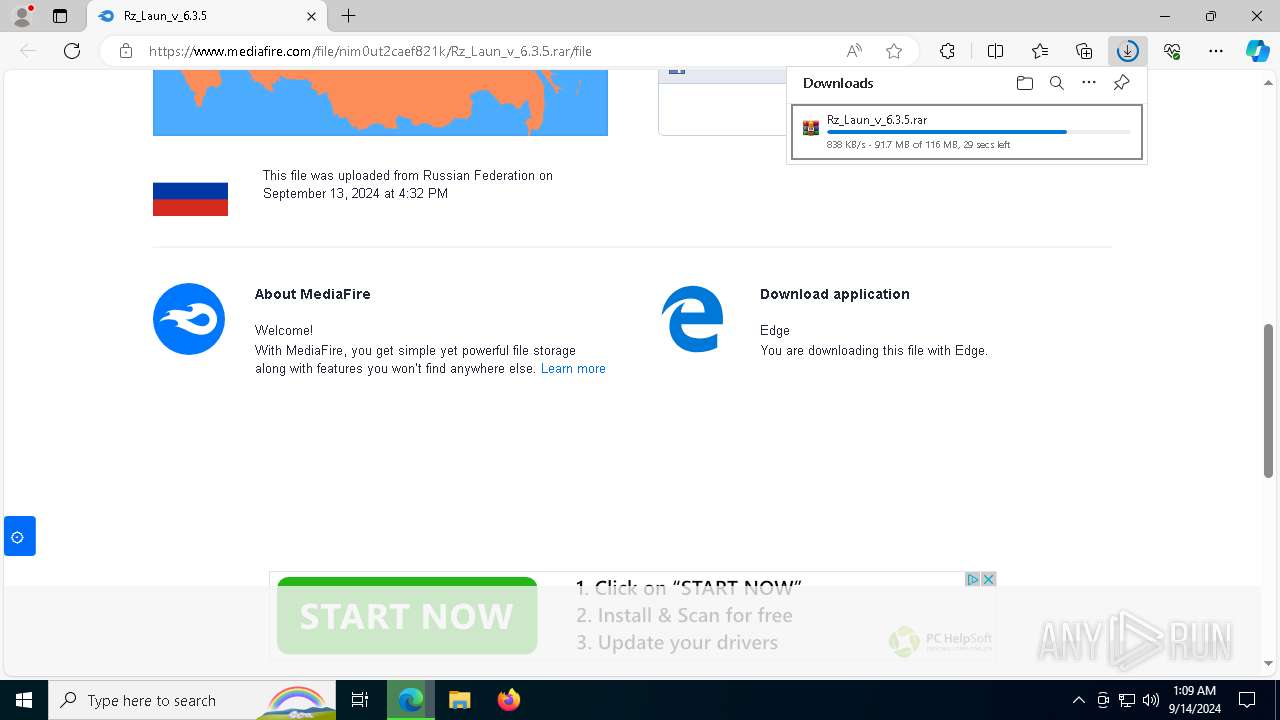Image resolution: width=1280 pixels, height=720 pixels.
Task: Open Task View on taskbar
Action: coord(361,700)
